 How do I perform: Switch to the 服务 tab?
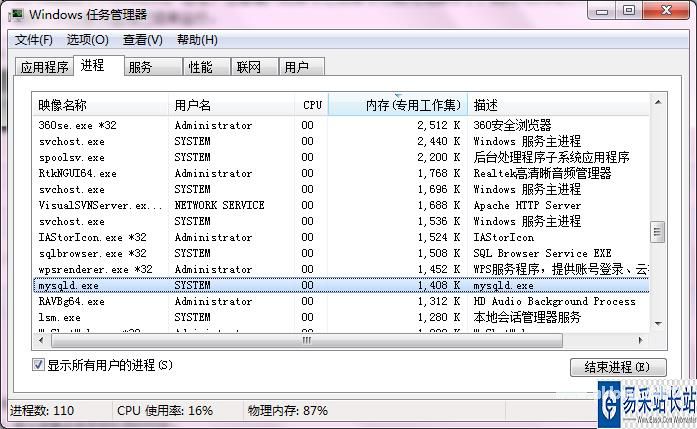(153, 67)
